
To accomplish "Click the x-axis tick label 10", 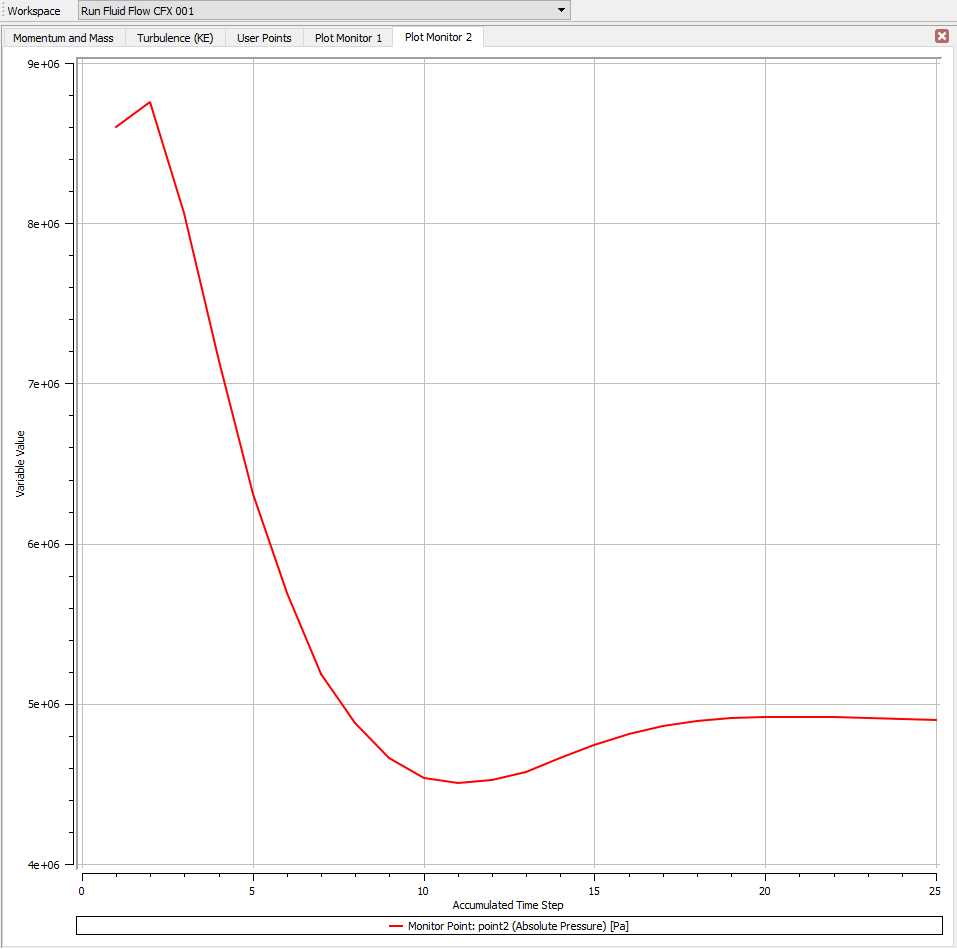I will pos(424,889).
